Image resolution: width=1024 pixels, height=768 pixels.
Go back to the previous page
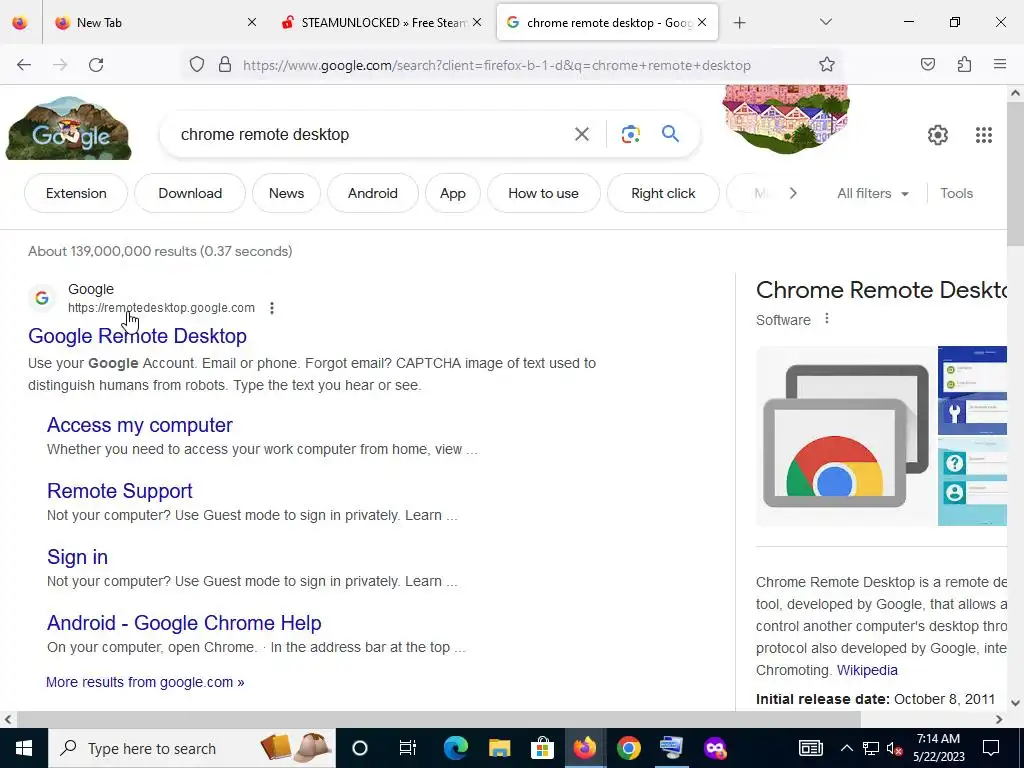coord(24,65)
